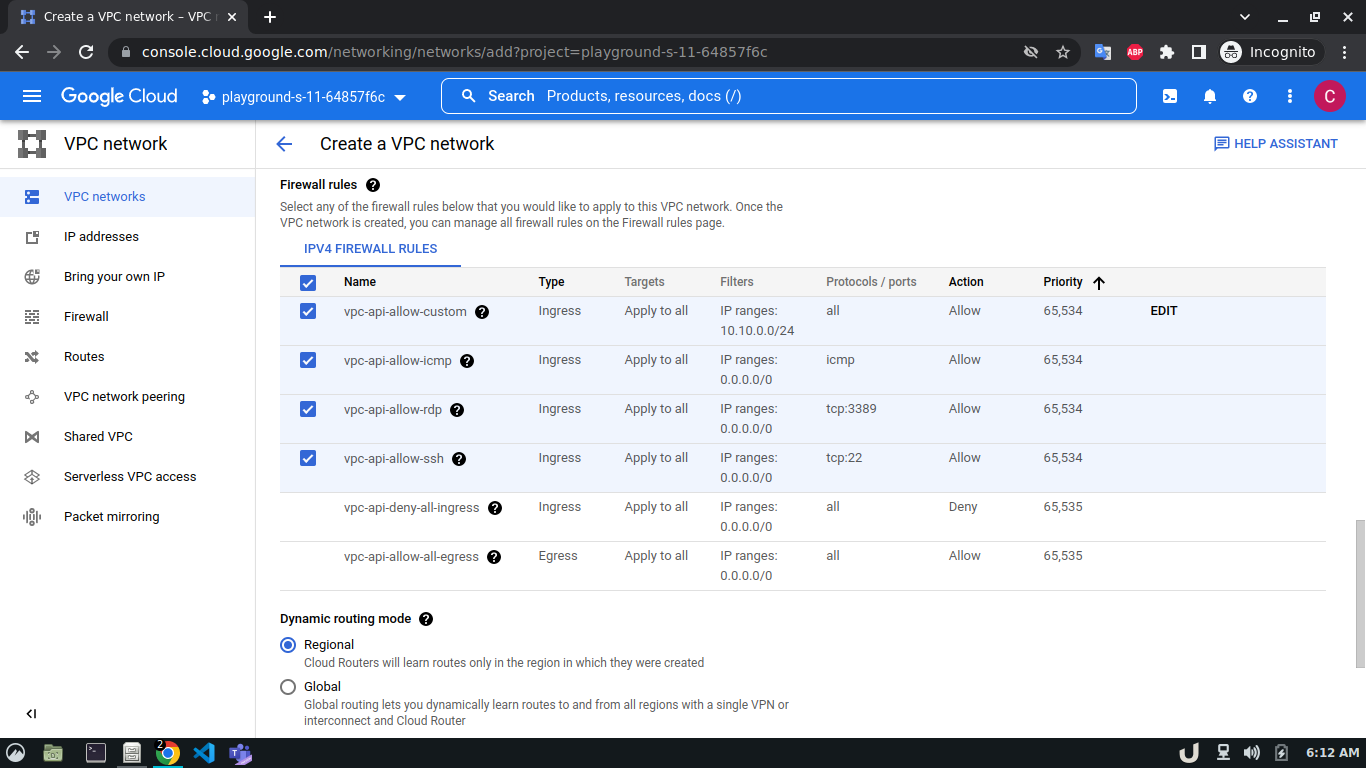Open Bring your own IP page
This screenshot has width=1366, height=768.
point(127,277)
